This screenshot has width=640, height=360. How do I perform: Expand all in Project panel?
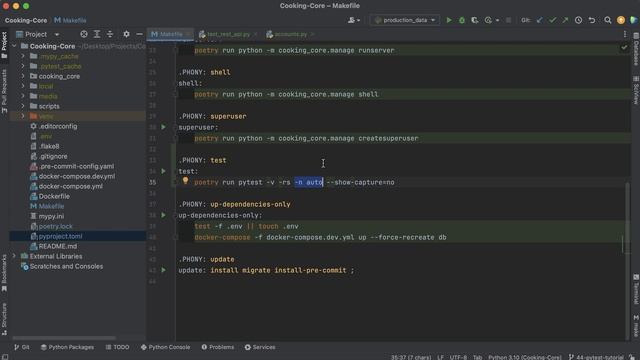[x=97, y=34]
